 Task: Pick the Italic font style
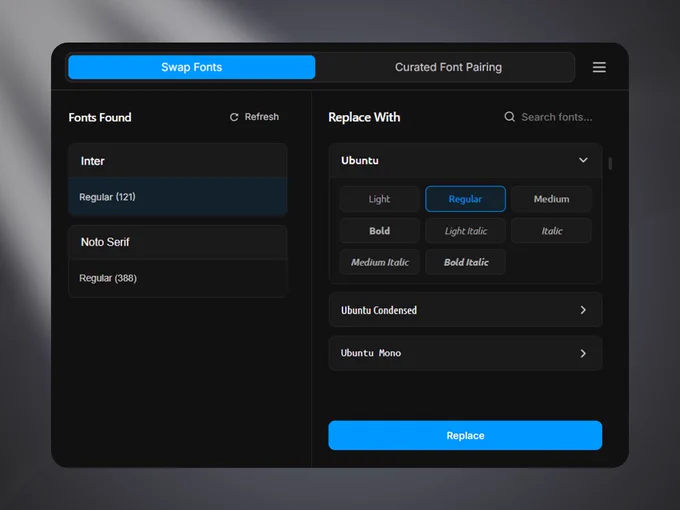point(551,231)
